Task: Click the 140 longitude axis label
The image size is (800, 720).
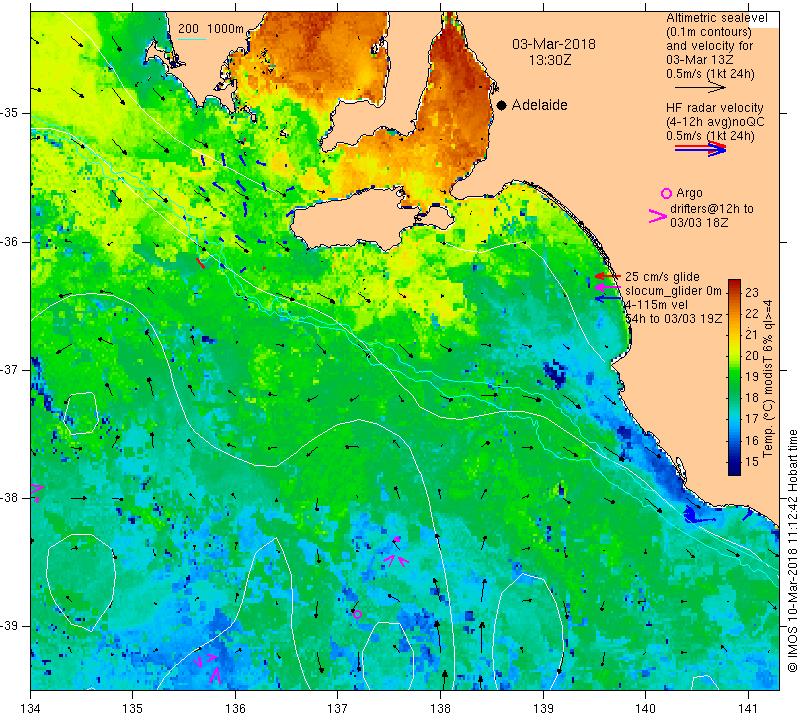Action: (645, 709)
